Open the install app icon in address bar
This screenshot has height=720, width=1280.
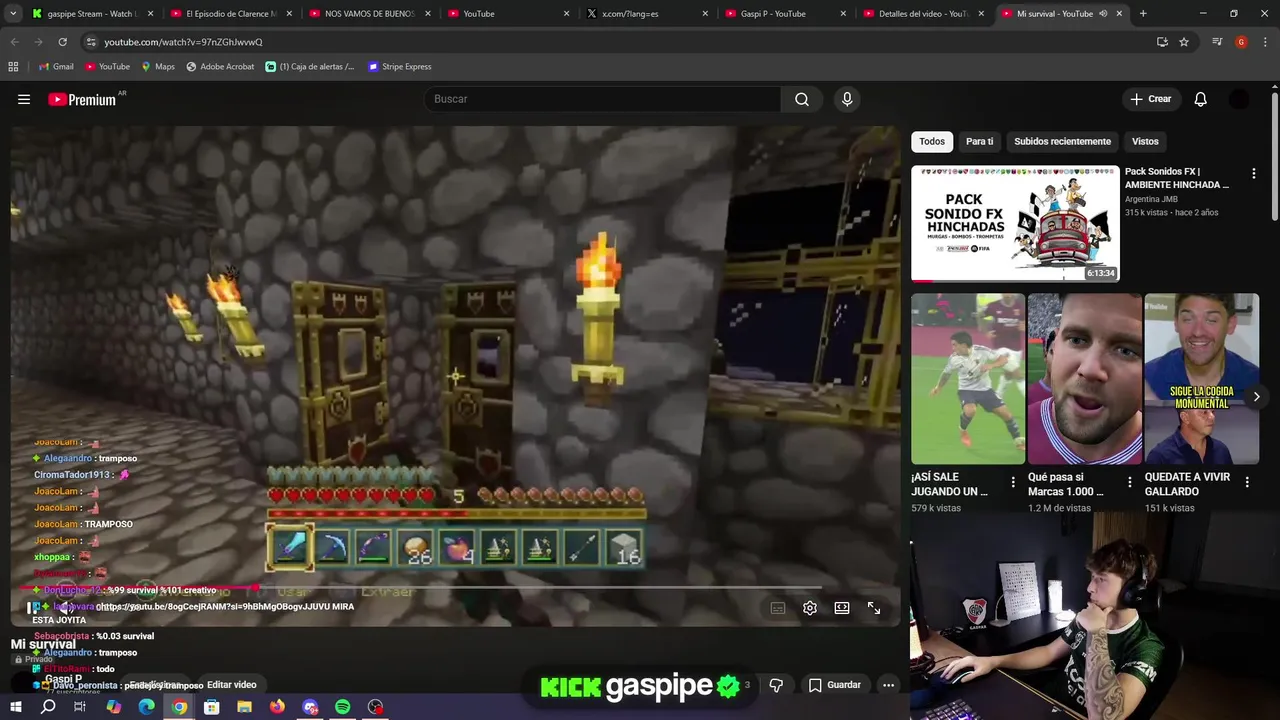pyautogui.click(x=1162, y=42)
